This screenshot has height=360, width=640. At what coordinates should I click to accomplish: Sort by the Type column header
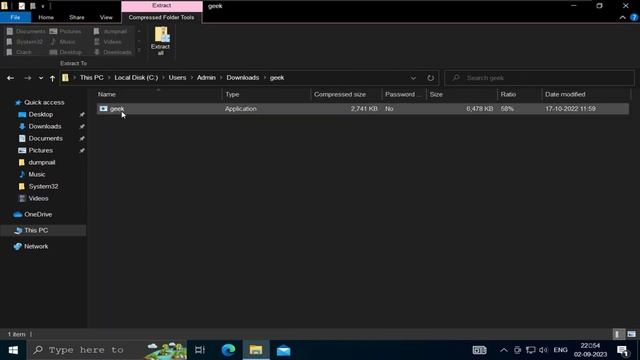[x=267, y=94]
